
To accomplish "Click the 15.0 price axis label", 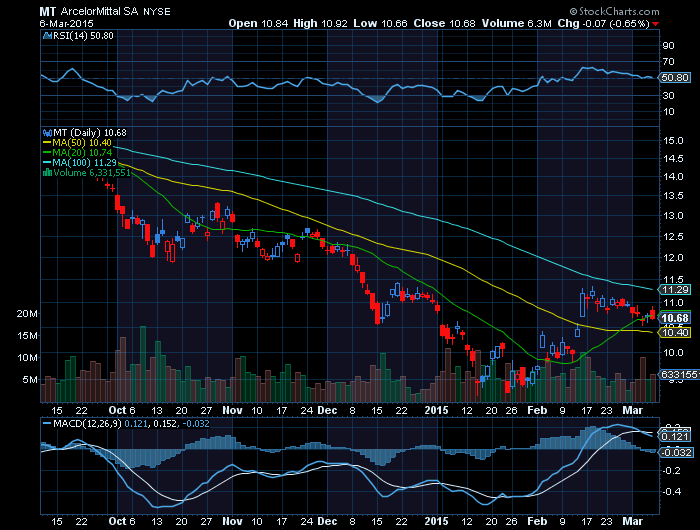I will point(673,141).
